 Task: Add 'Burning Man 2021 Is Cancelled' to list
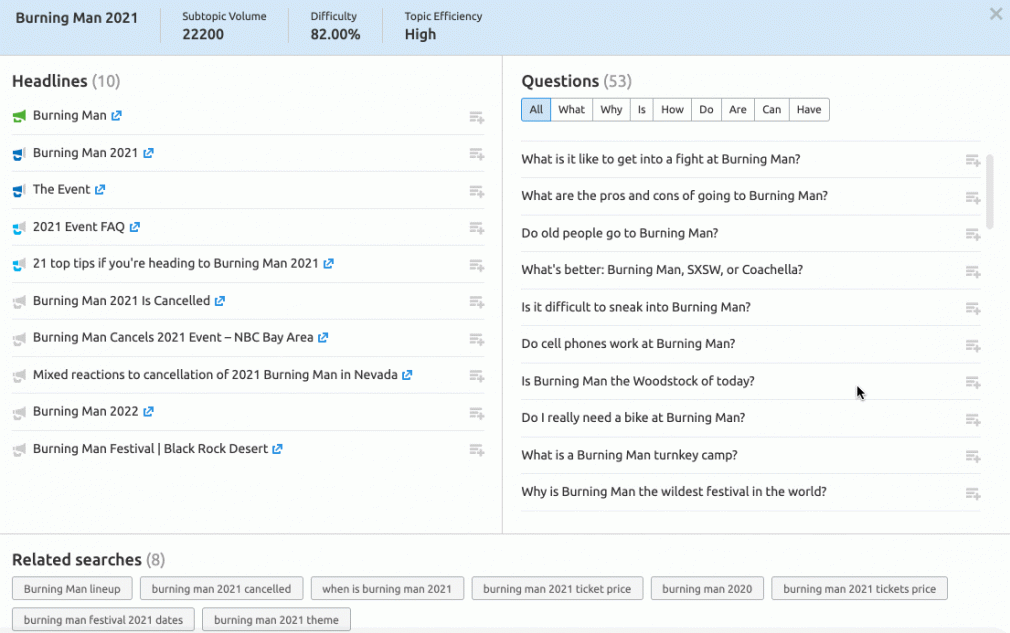pos(477,303)
